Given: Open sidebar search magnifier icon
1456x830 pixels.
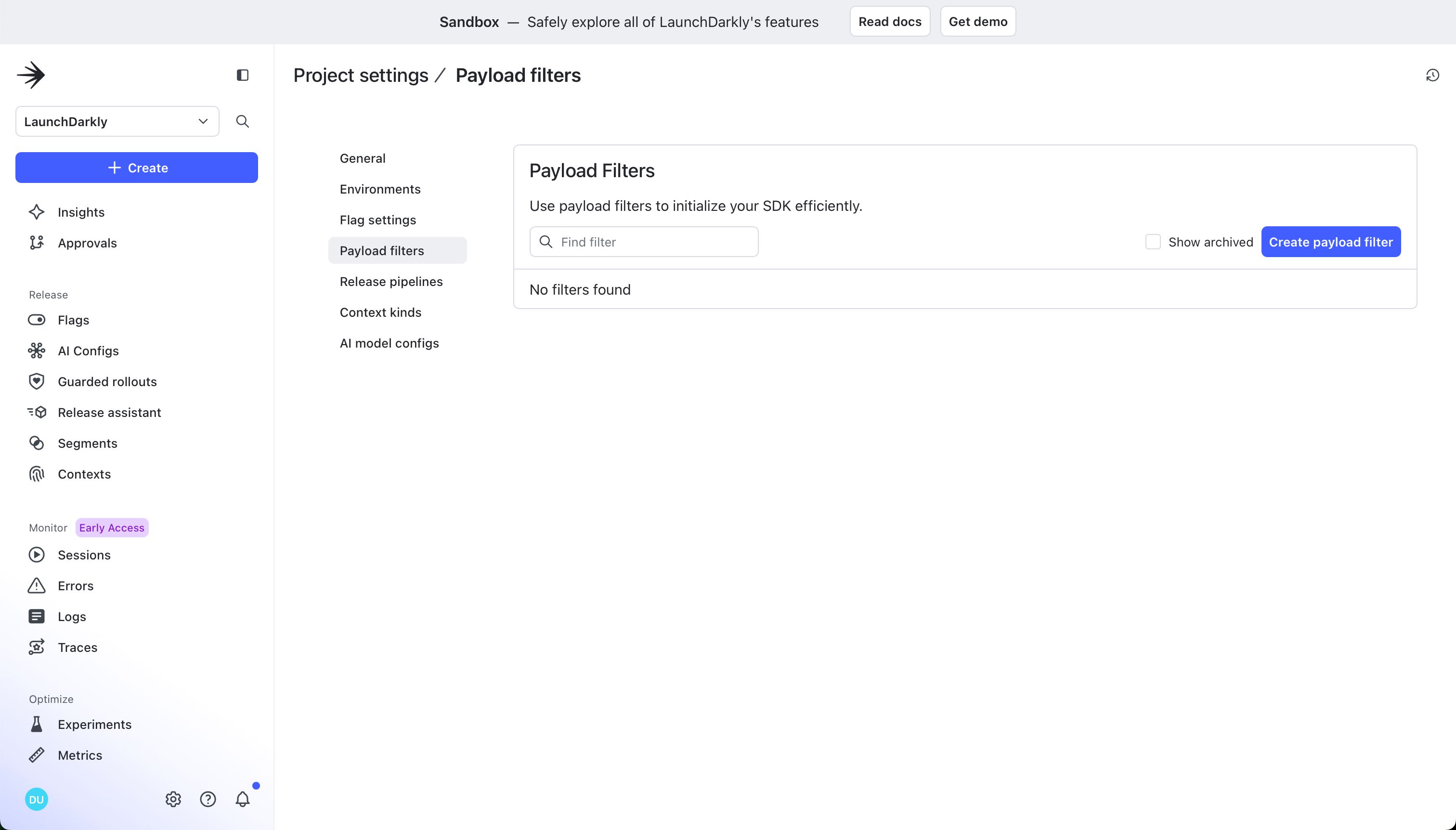Looking at the screenshot, I should point(242,121).
